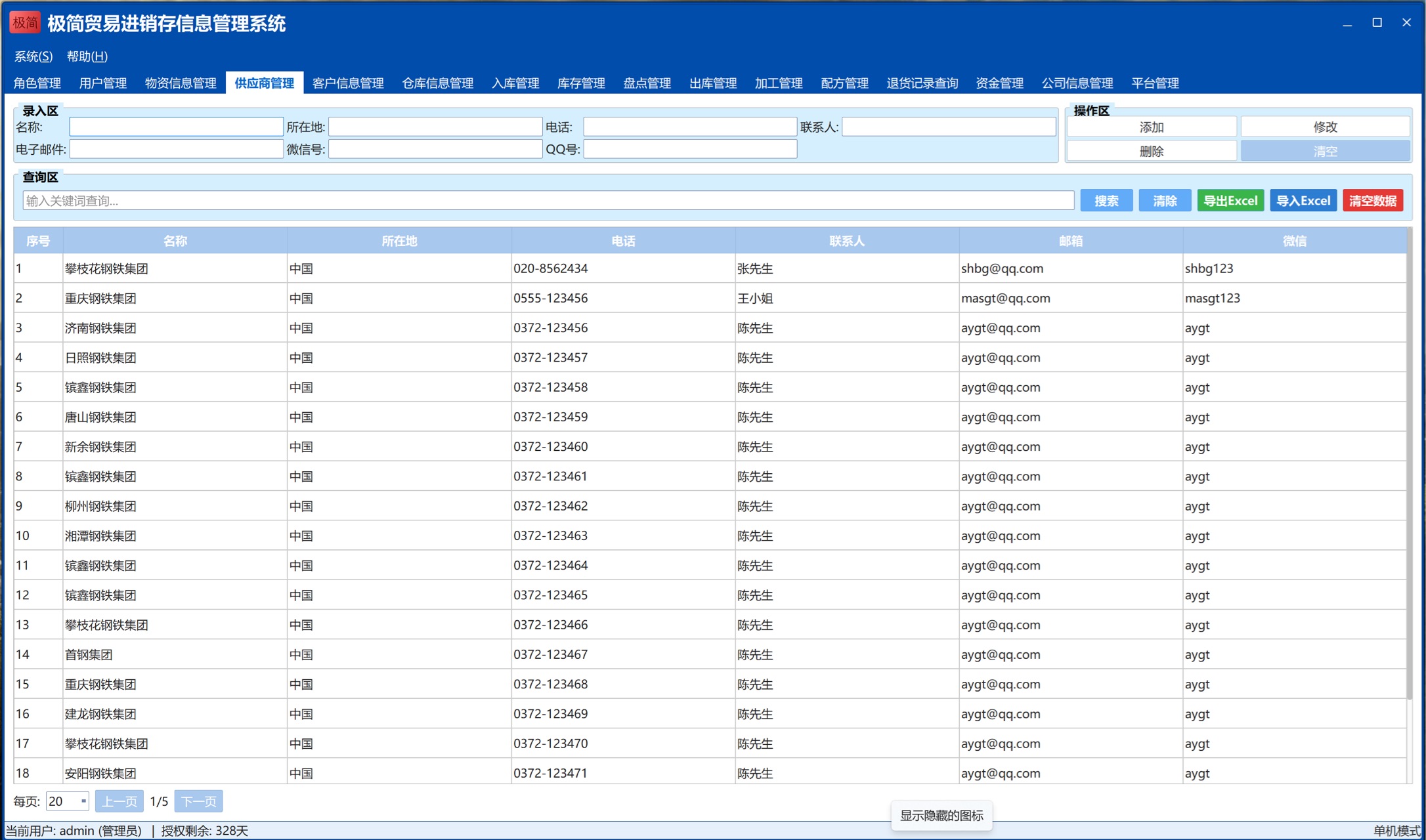The image size is (1426, 840).
Task: Click the shbg@qq.com email cell
Action: click(1071, 268)
